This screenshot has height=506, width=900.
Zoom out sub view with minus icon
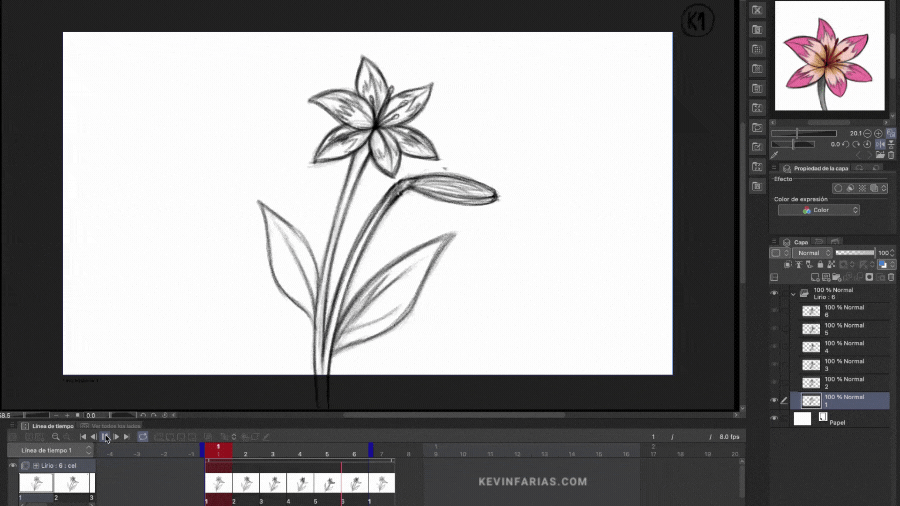click(x=867, y=133)
